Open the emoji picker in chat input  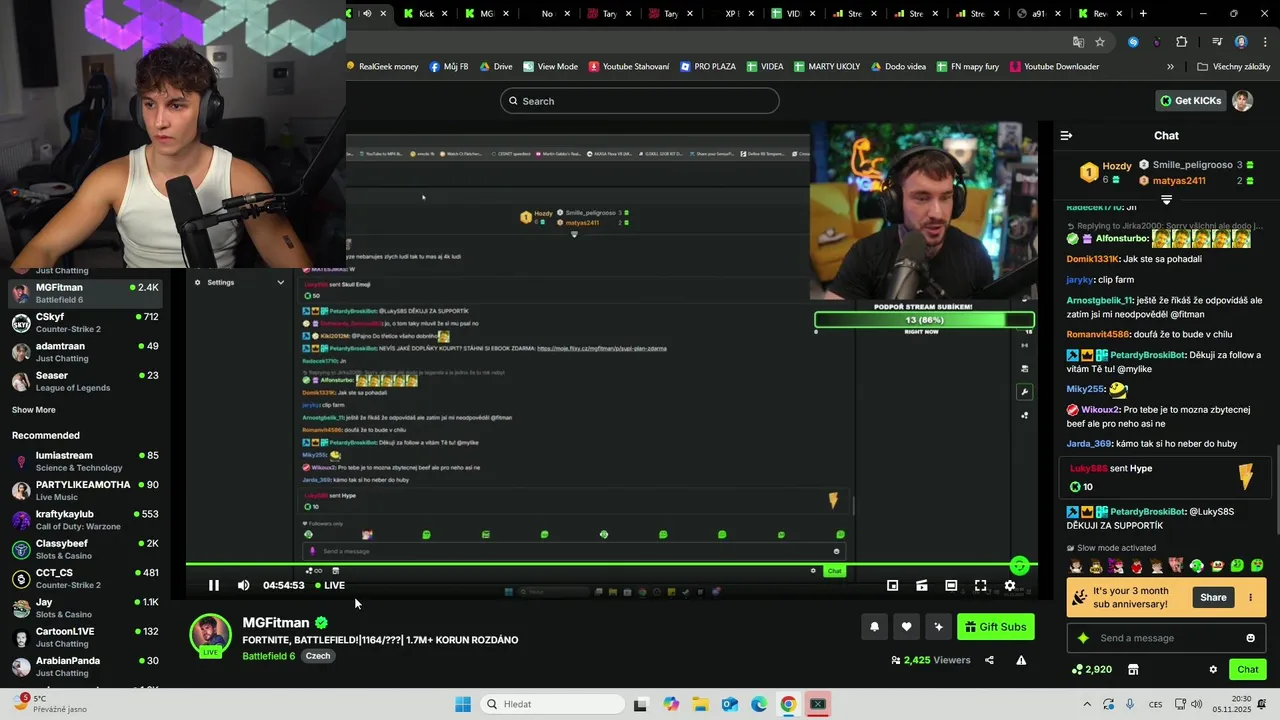pos(1250,638)
